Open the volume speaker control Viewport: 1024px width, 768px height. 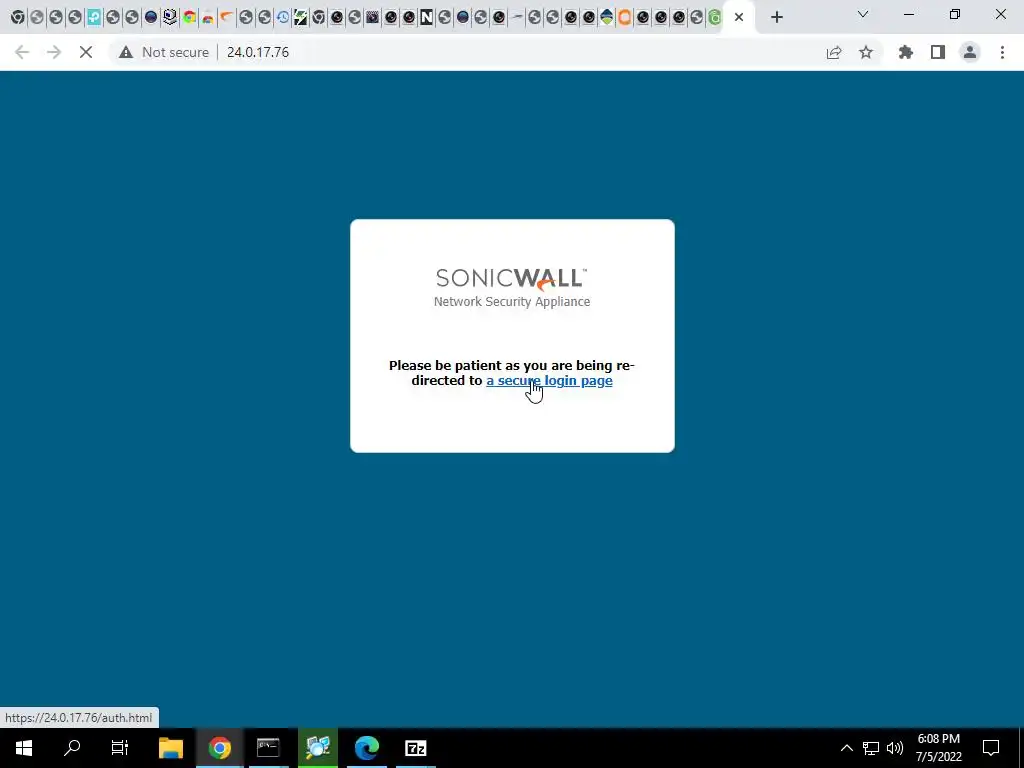coord(895,748)
